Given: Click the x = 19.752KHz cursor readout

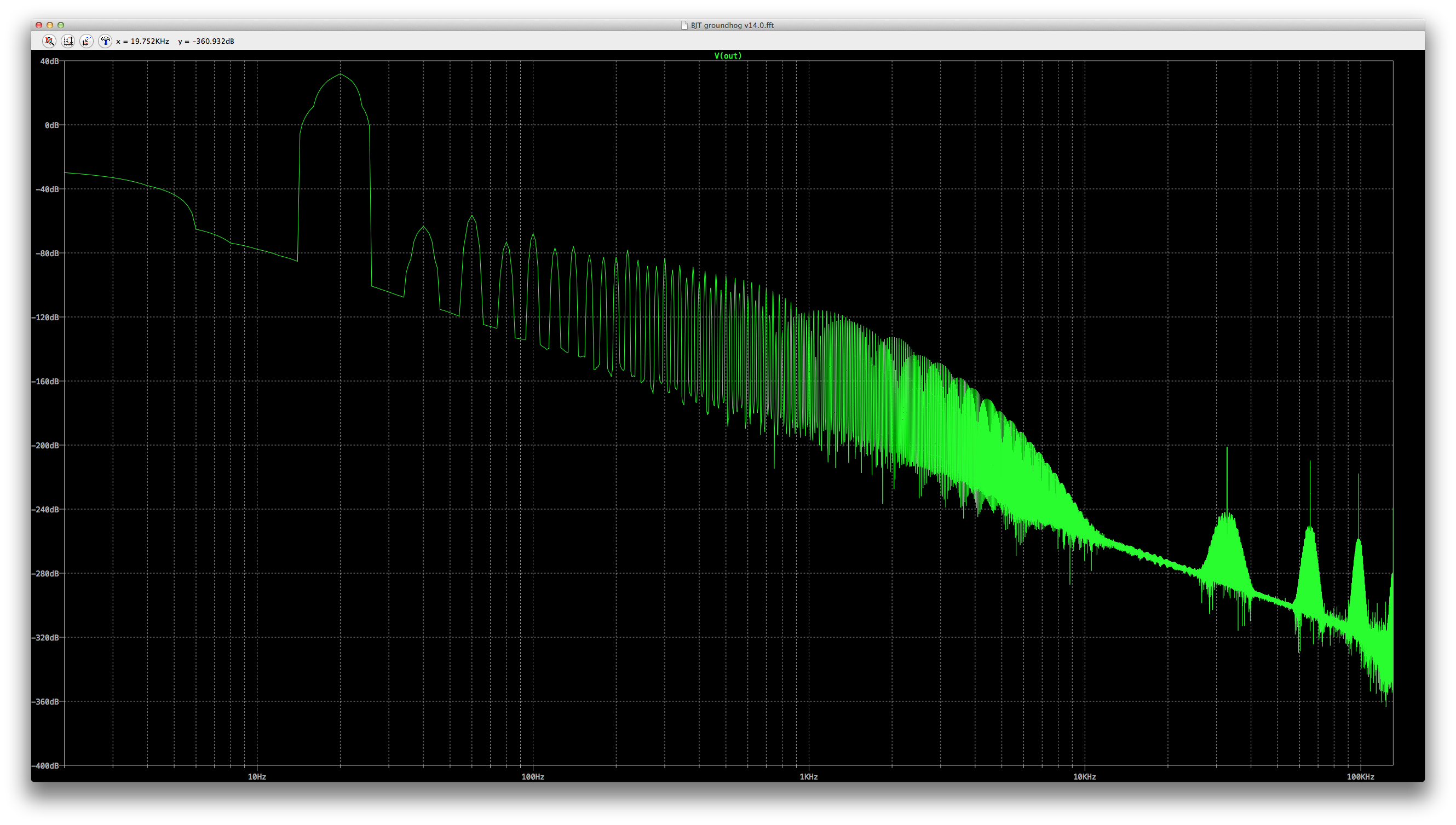Looking at the screenshot, I should click(x=142, y=42).
